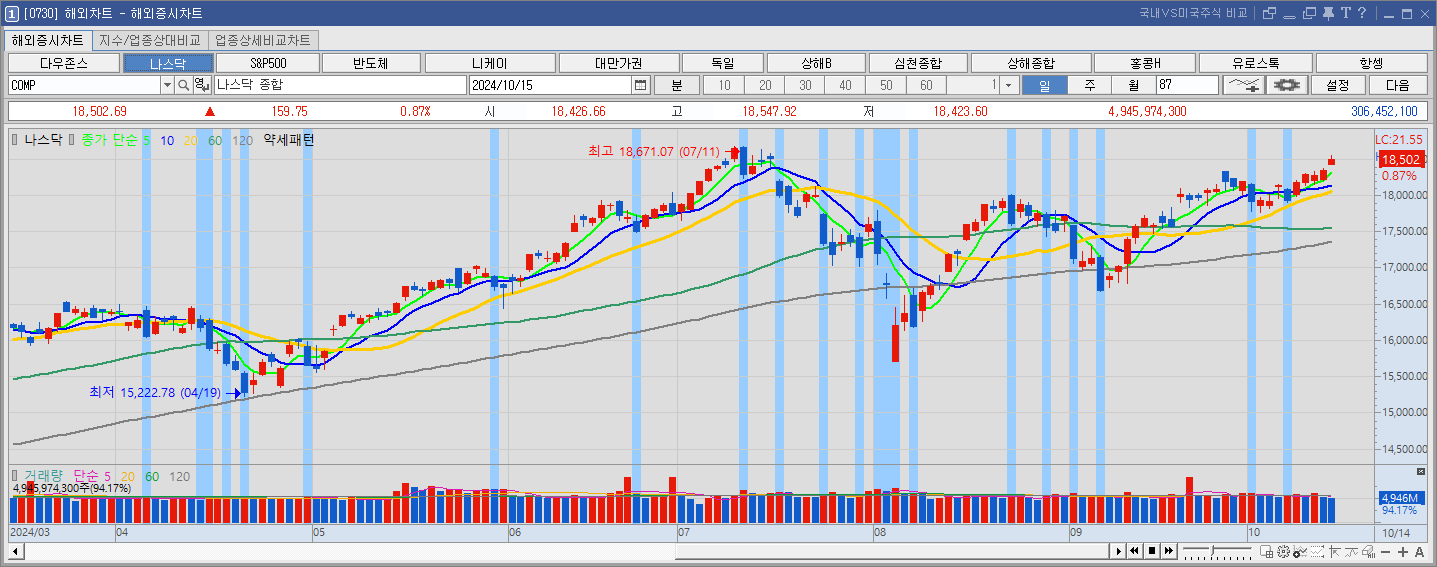
Task: Click the stop button in chart replay
Action: (x=1152, y=551)
